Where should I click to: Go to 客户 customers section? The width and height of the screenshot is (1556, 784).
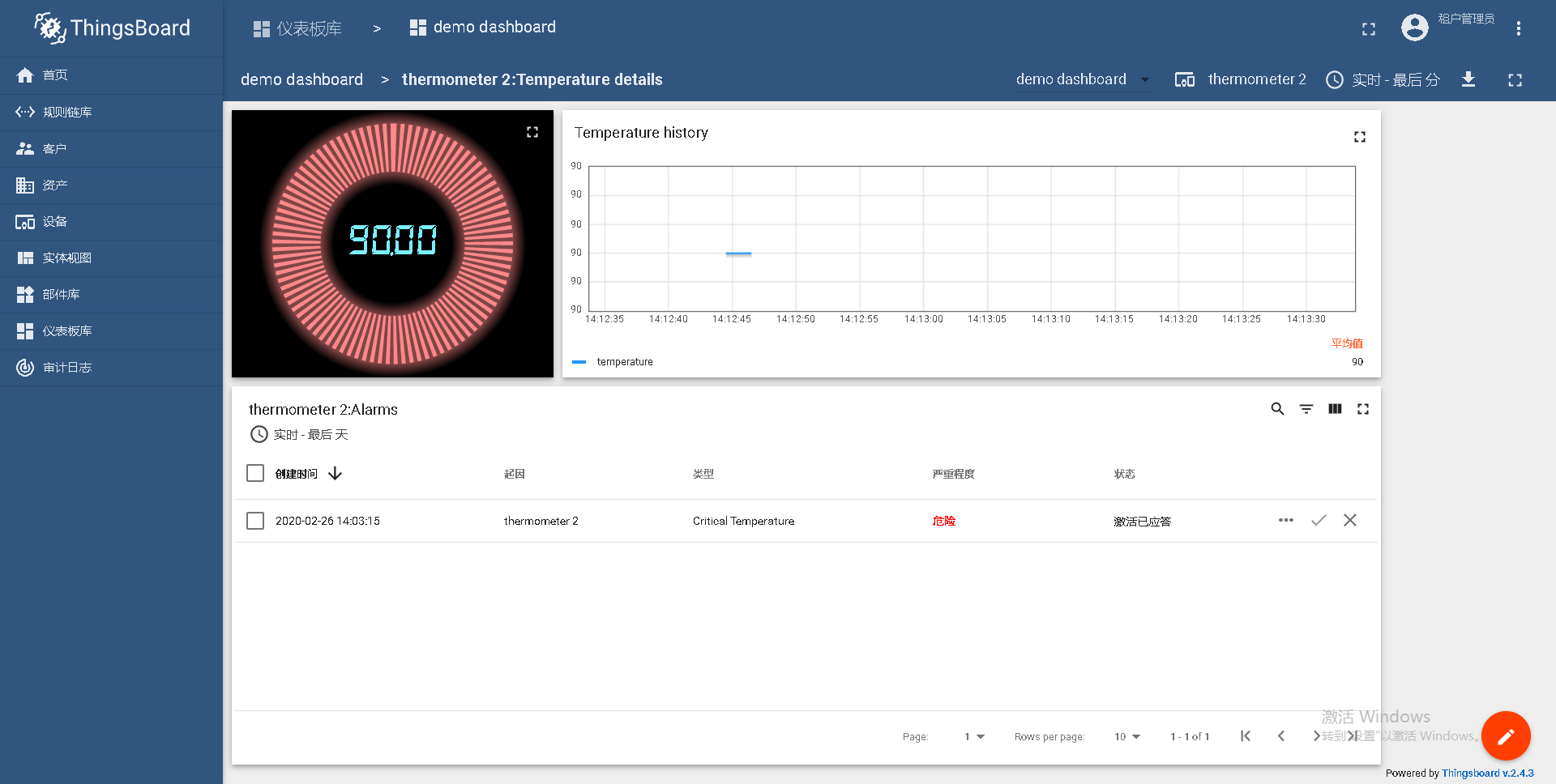pyautogui.click(x=111, y=148)
